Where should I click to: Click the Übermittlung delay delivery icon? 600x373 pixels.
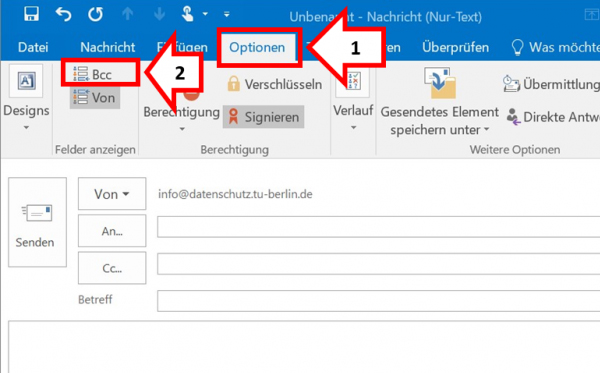tap(511, 84)
